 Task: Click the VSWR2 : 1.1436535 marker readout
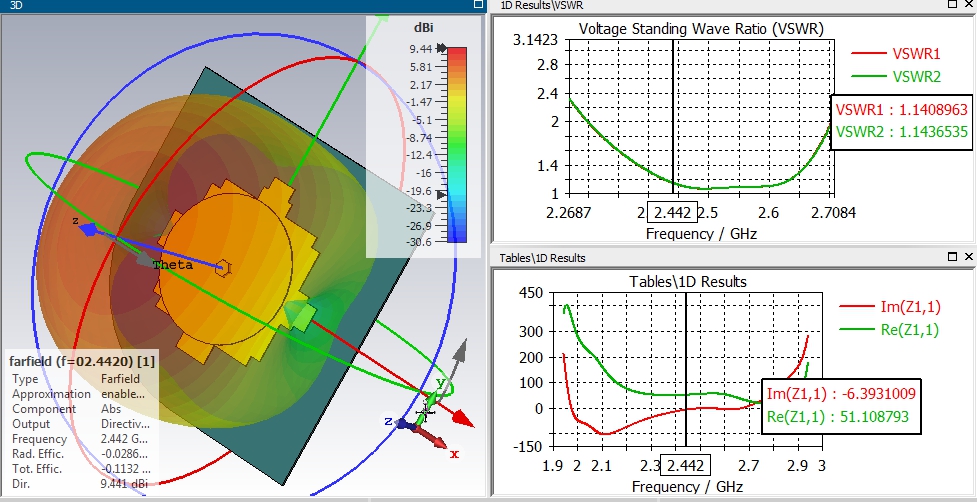[x=902, y=132]
